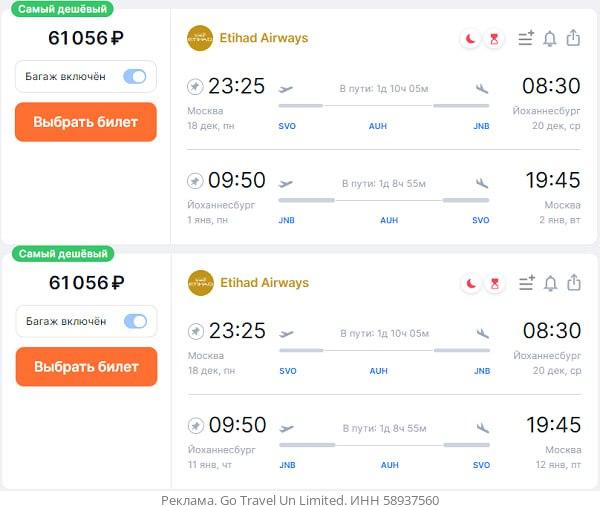Click the pin icon beside 09:50 on the 11 янв flight
This screenshot has width=600, height=507.
point(195,426)
